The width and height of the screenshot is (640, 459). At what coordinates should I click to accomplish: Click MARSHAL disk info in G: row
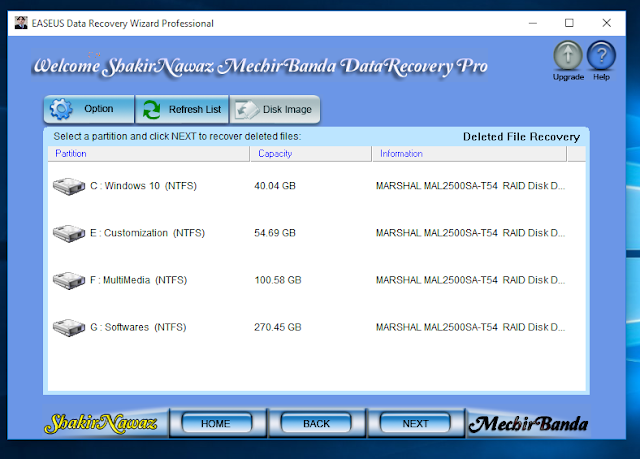pyautogui.click(x=470, y=327)
